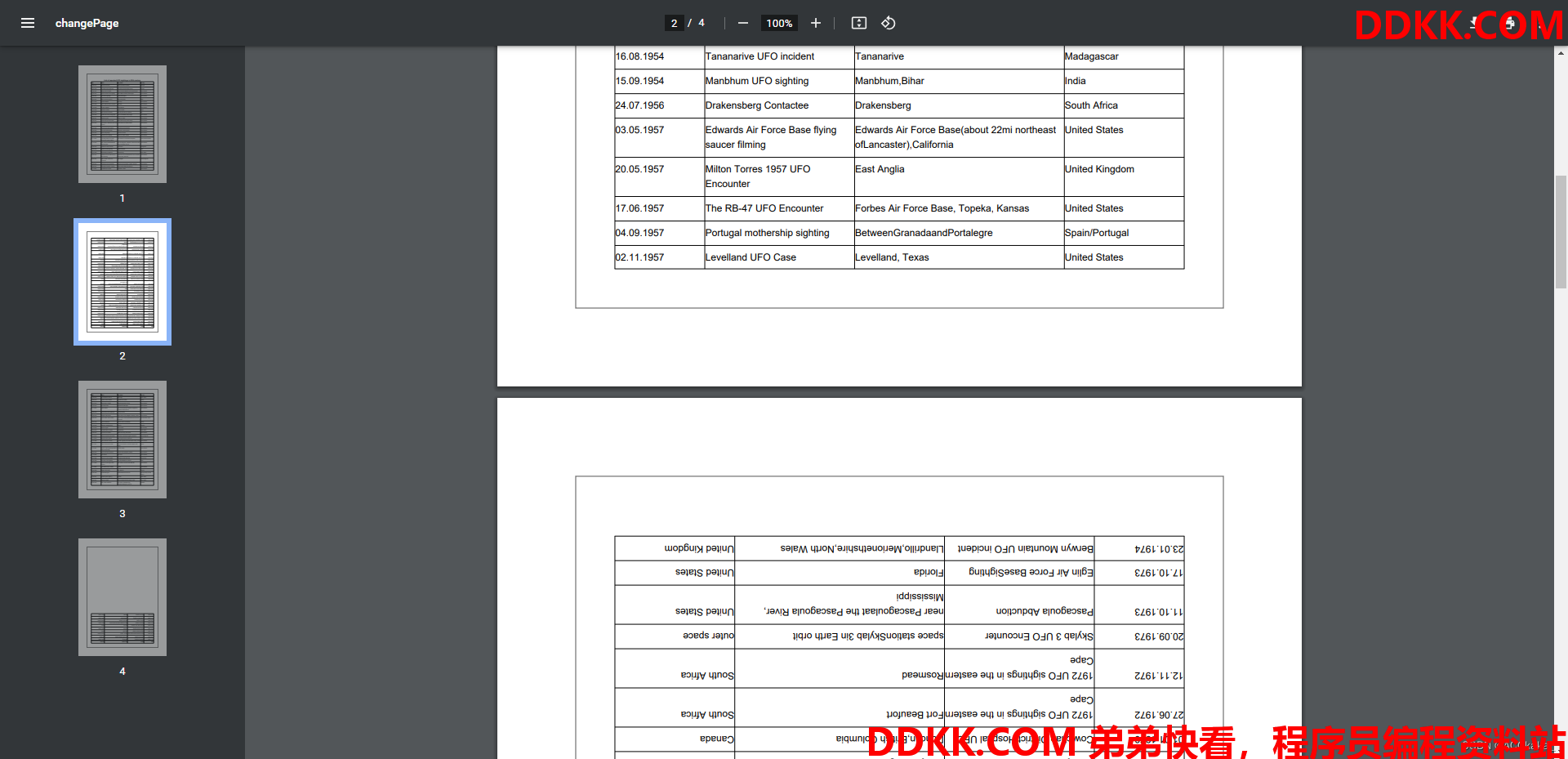Viewport: 1568px width, 759px height.
Task: Click the changePage document title
Action: [87, 23]
